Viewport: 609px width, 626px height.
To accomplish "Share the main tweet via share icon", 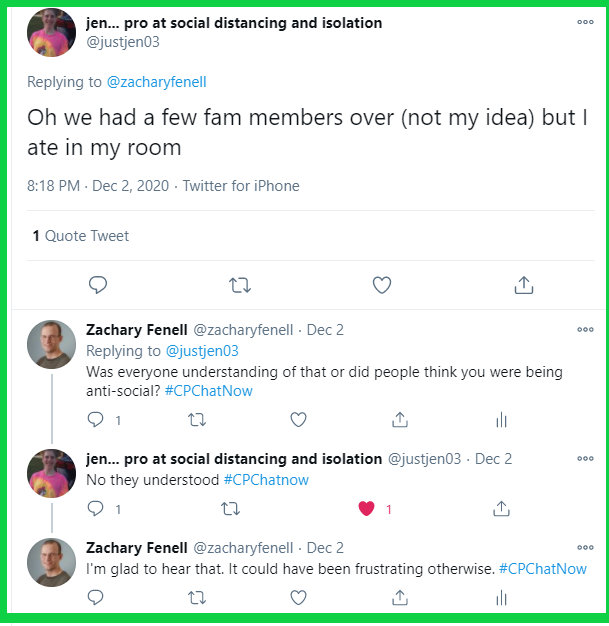I will tap(523, 286).
